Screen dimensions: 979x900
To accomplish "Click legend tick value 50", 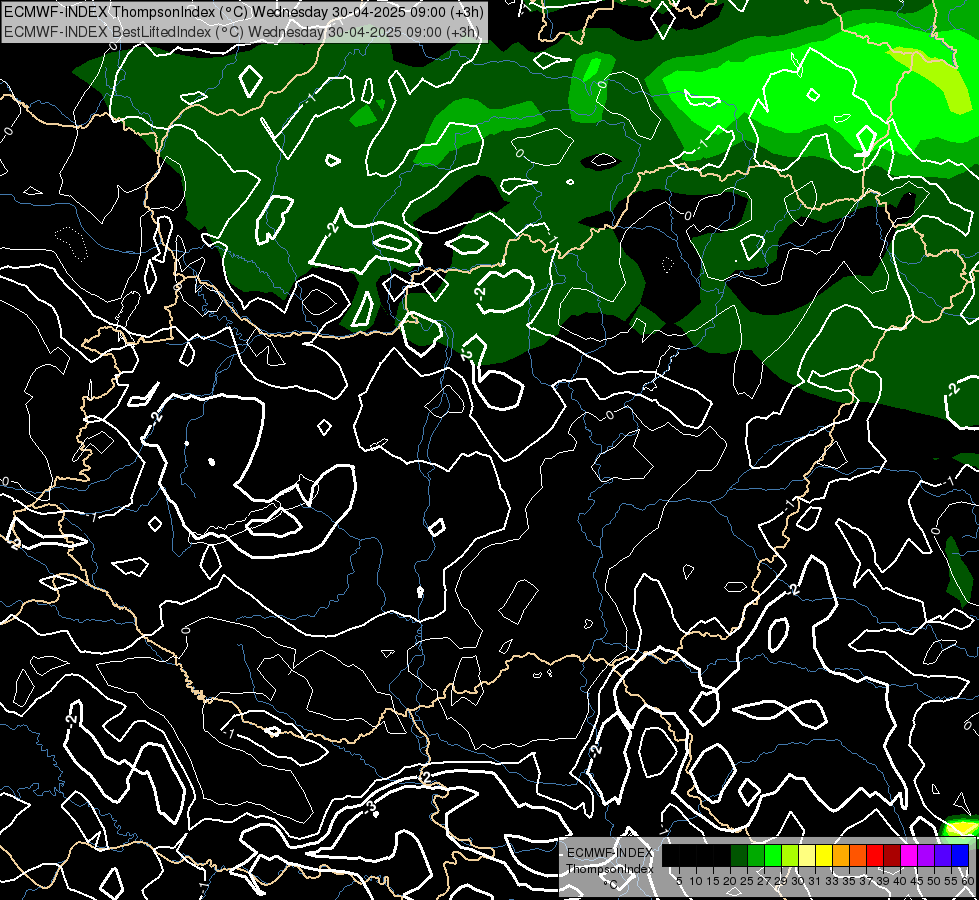I will 935,881.
